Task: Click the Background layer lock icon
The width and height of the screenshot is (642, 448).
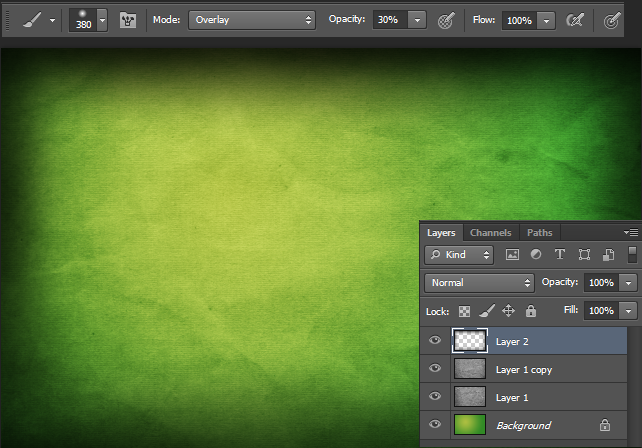Action: (605, 425)
